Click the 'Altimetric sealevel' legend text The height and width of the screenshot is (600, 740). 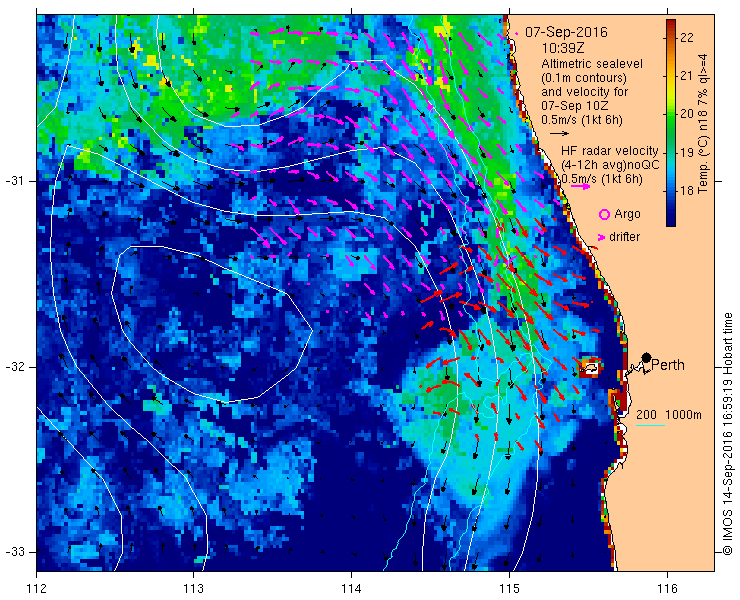tap(592, 63)
